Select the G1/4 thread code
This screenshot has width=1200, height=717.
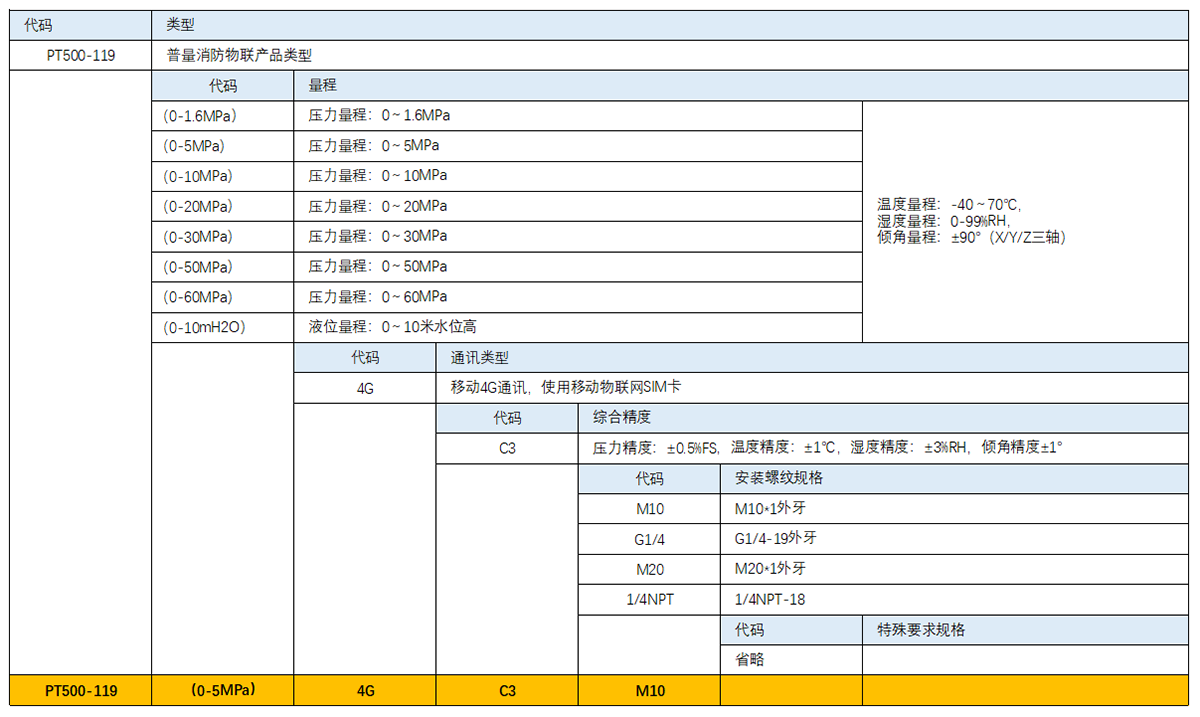[648, 539]
